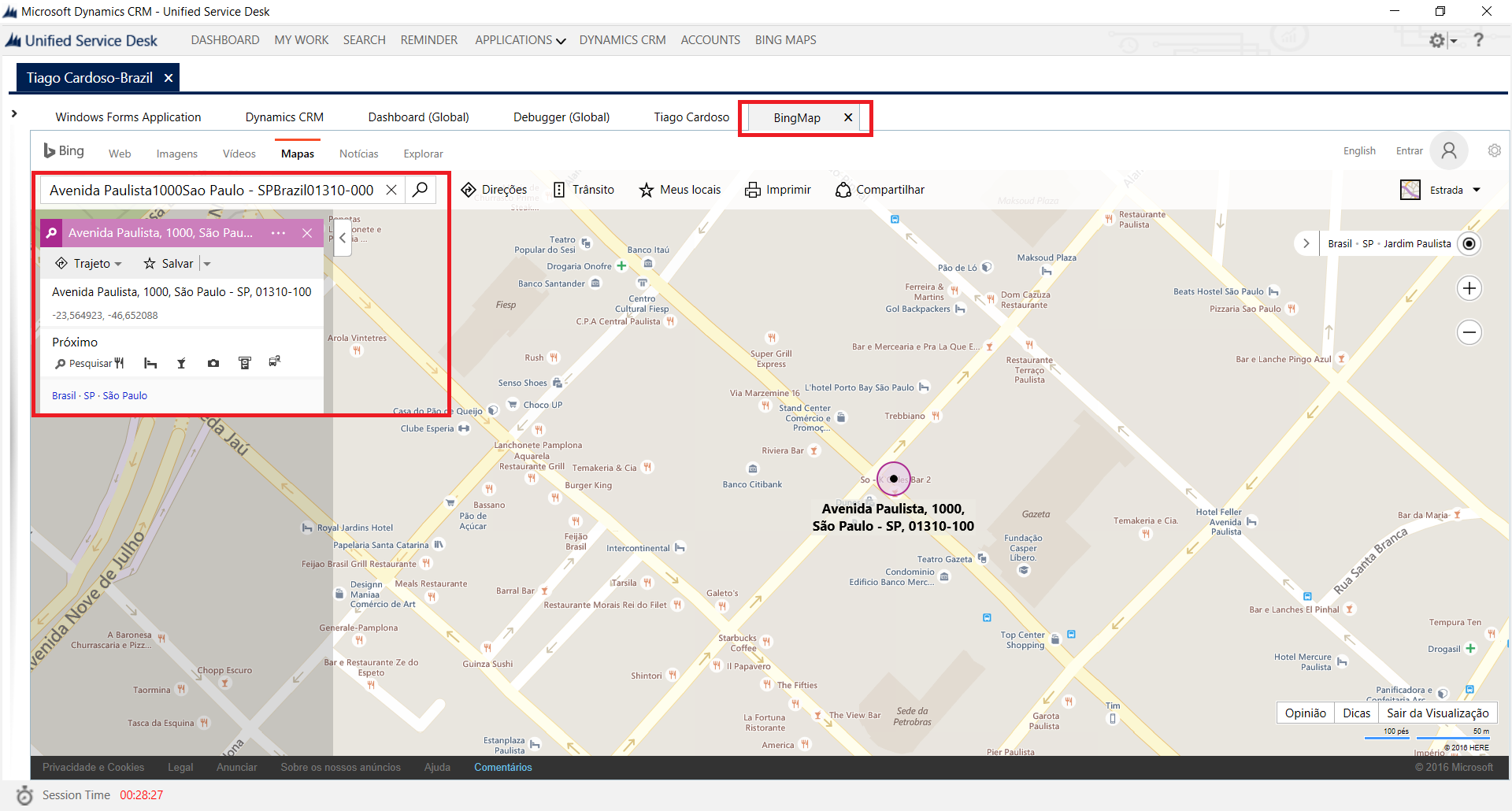This screenshot has height=811, width=1512.
Task: Switch to the Dynamics CRM tab
Action: point(284,117)
